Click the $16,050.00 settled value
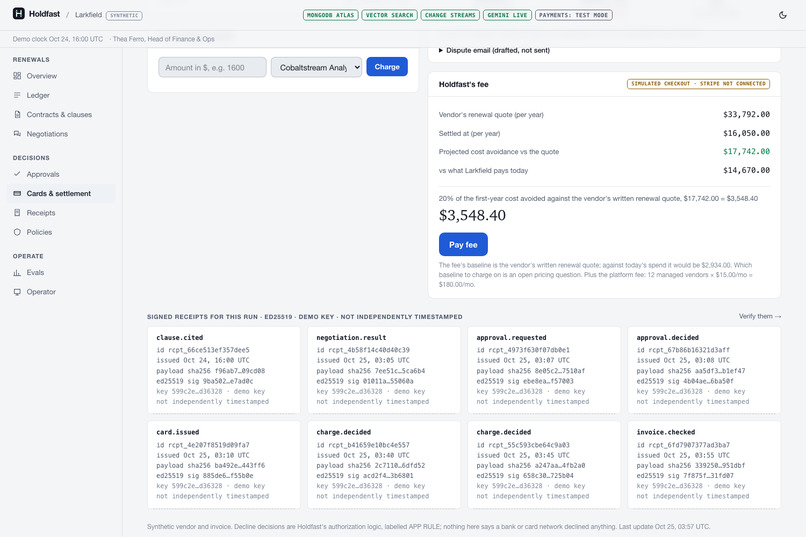This screenshot has width=806, height=537. [746, 133]
